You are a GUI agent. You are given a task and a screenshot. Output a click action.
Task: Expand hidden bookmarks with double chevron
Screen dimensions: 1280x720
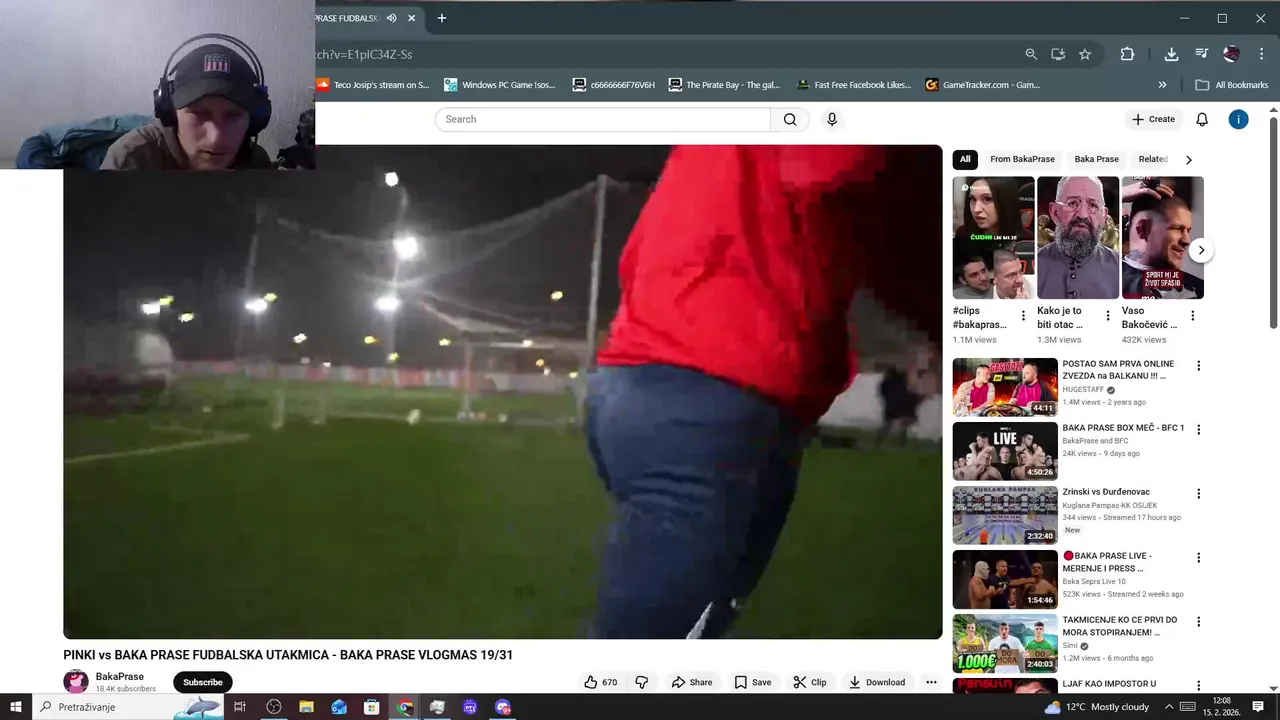click(x=1162, y=85)
